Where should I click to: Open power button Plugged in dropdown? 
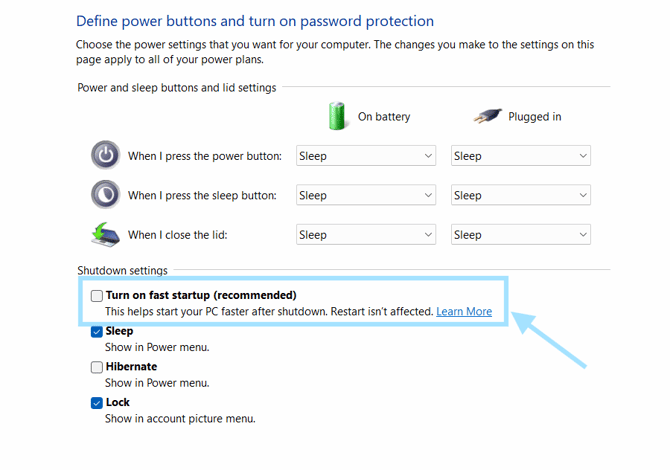pos(520,156)
